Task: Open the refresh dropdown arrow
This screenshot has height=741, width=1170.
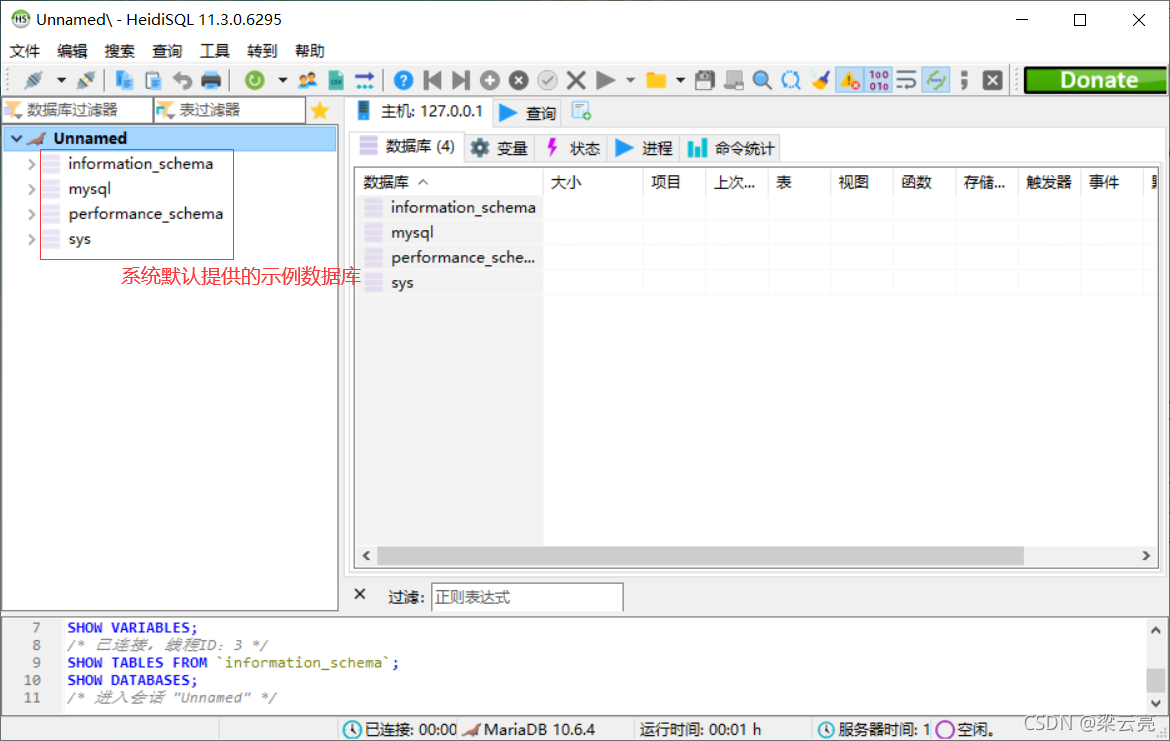Action: [x=282, y=80]
